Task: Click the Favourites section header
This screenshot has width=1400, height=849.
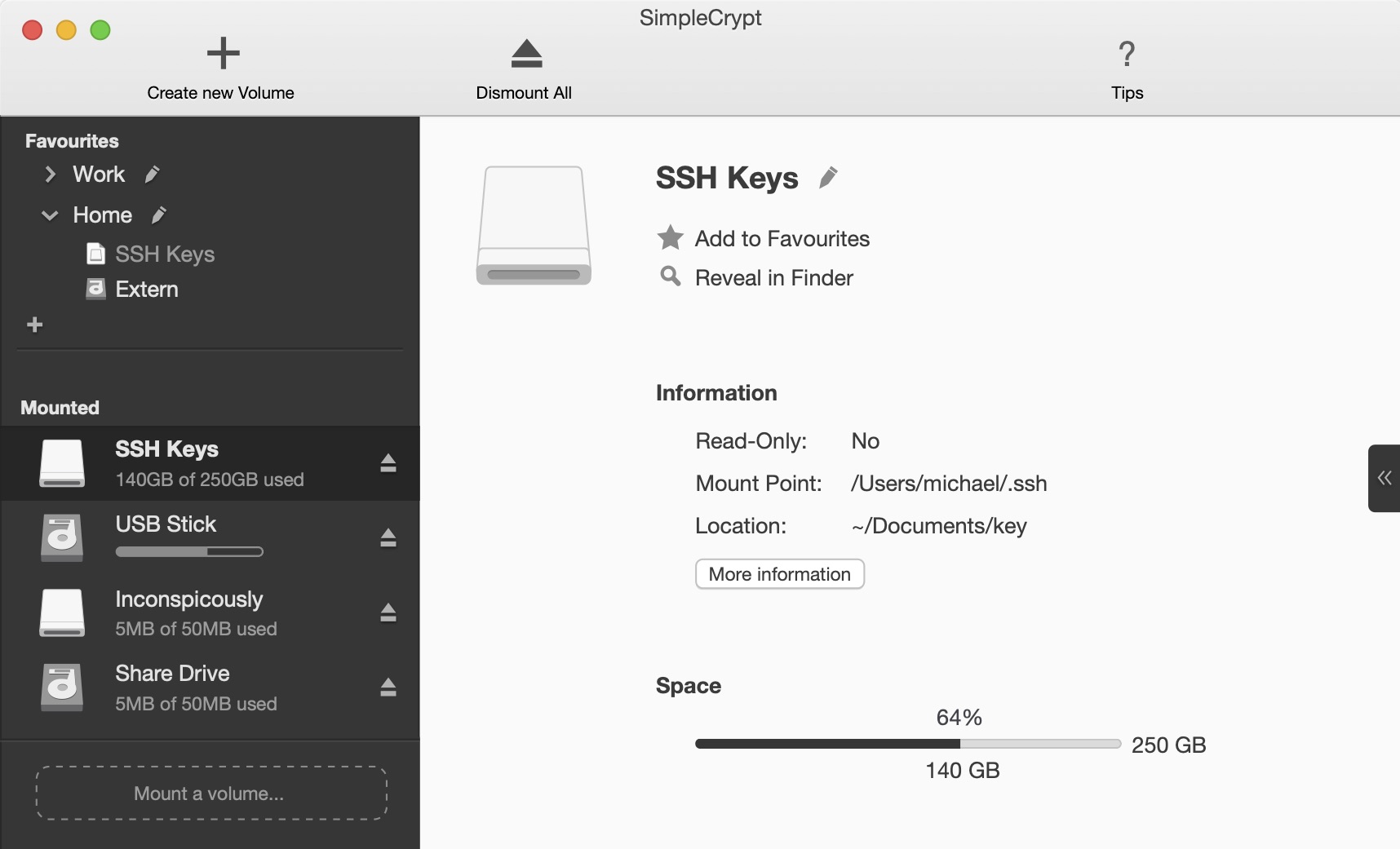Action: (72, 141)
